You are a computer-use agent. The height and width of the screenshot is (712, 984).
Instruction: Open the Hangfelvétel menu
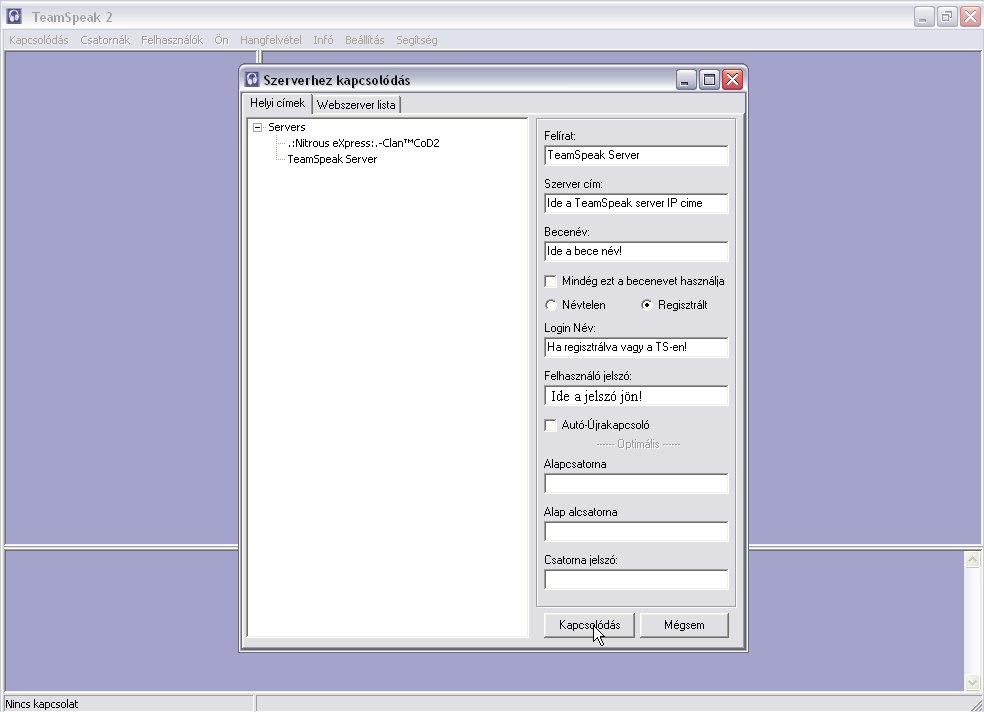pos(270,40)
